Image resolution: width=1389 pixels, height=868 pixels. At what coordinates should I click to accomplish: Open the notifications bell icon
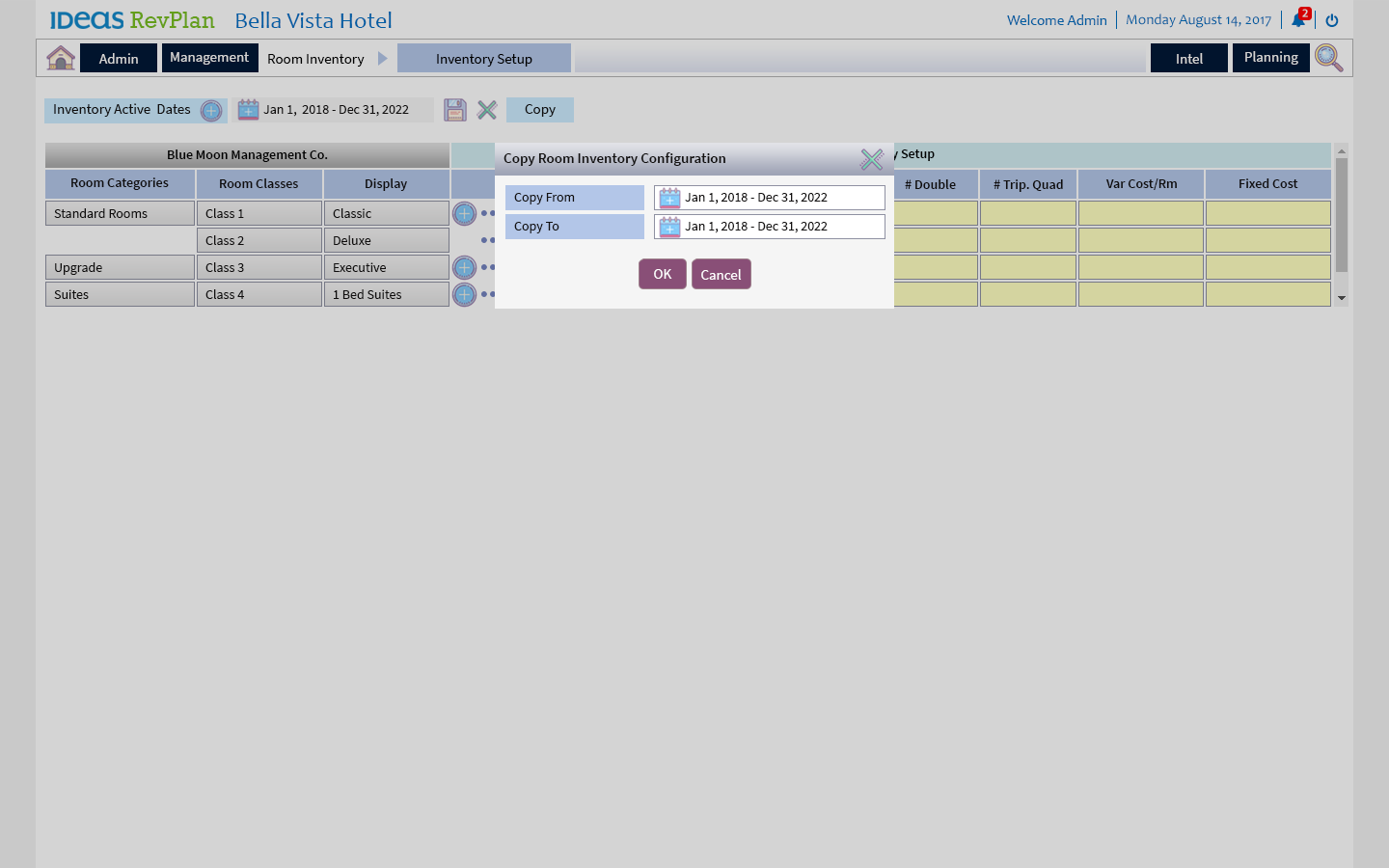pyautogui.click(x=1298, y=20)
